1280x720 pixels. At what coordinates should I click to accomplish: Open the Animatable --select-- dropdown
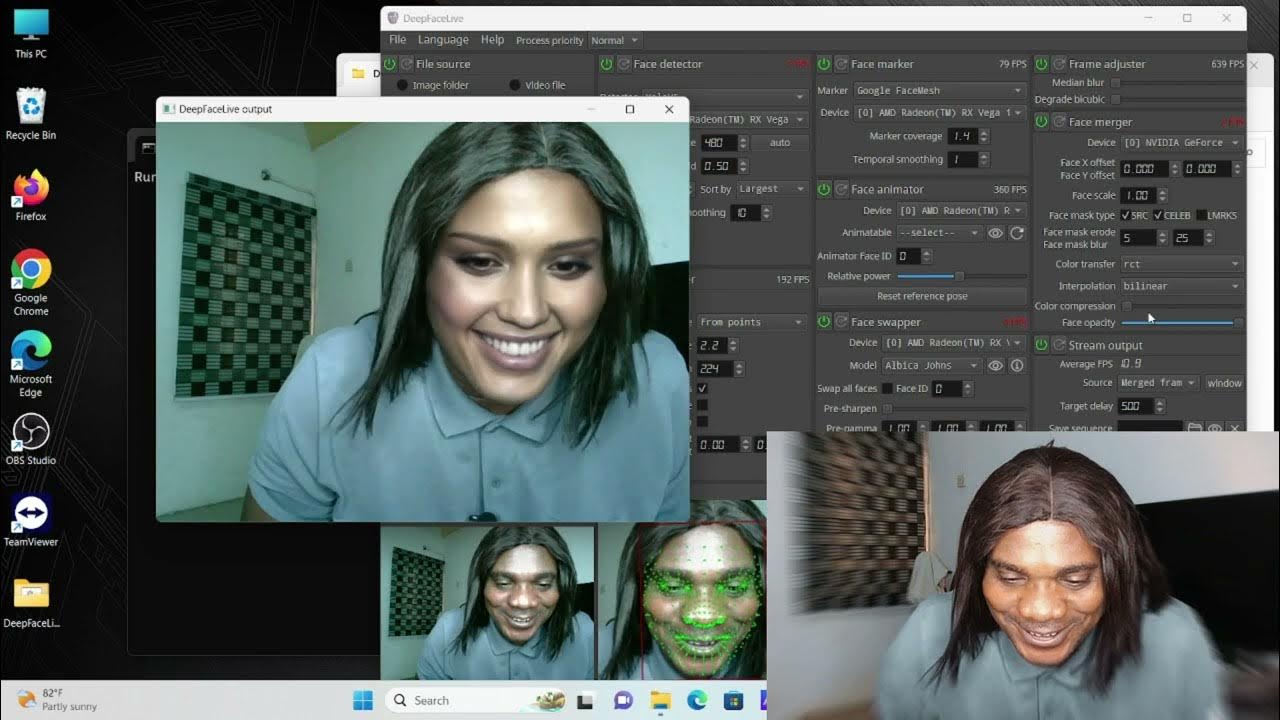[x=939, y=233]
